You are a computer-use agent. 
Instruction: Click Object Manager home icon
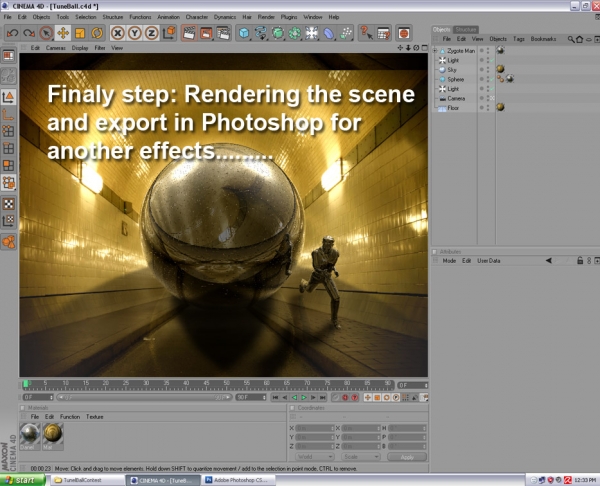click(579, 39)
